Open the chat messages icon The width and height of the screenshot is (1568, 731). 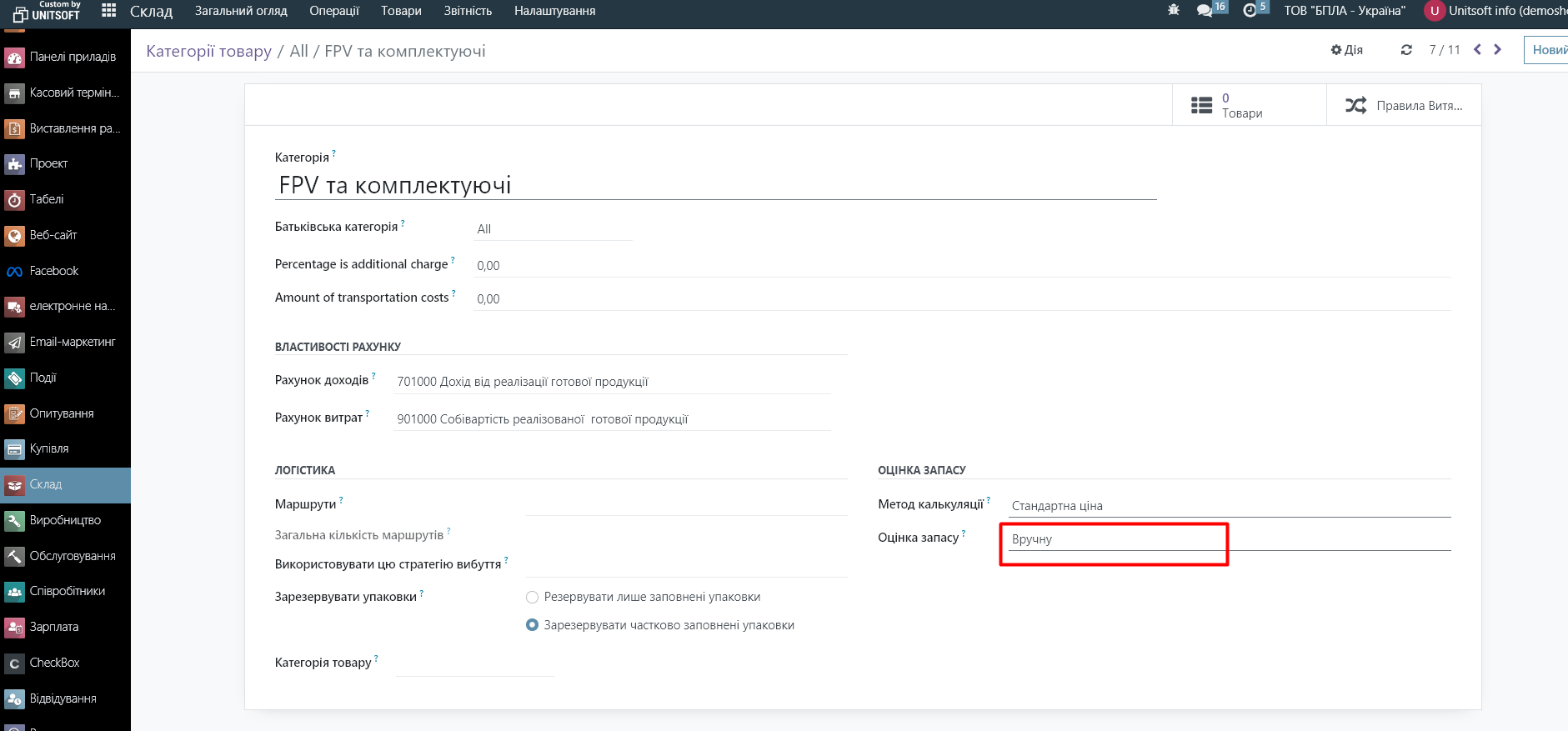tap(1205, 11)
